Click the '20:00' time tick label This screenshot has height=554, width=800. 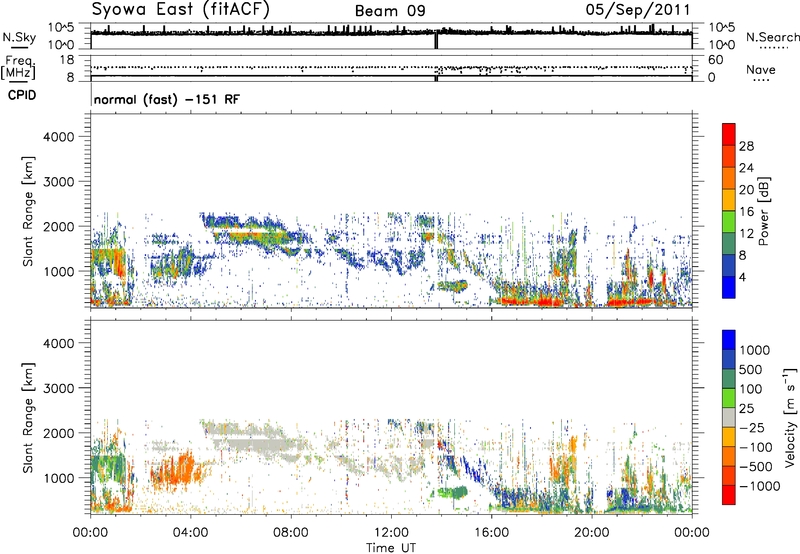(x=591, y=533)
